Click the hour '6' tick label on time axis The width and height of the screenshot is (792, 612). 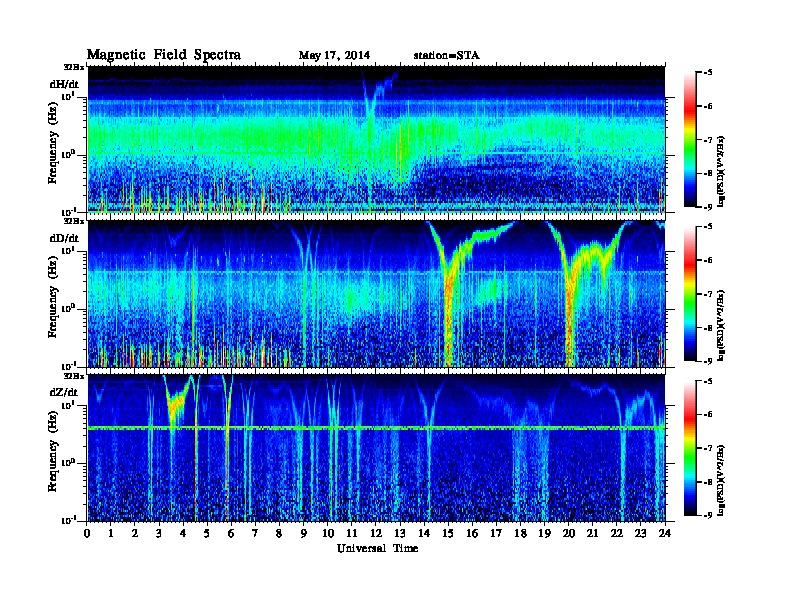coord(231,533)
